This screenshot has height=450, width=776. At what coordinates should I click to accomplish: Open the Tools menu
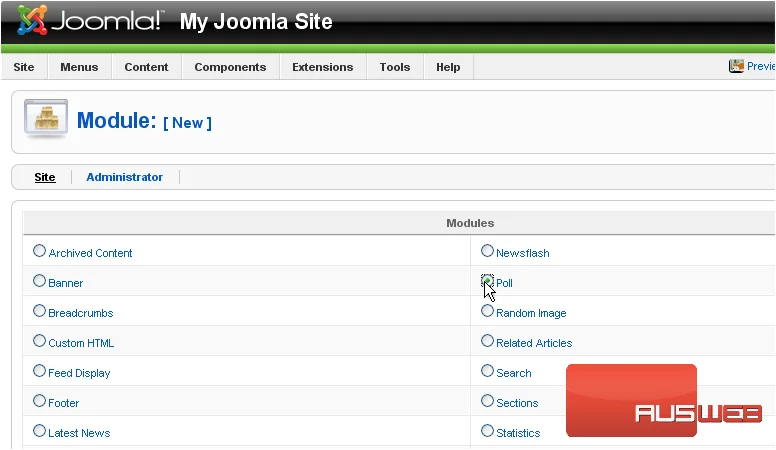click(395, 67)
